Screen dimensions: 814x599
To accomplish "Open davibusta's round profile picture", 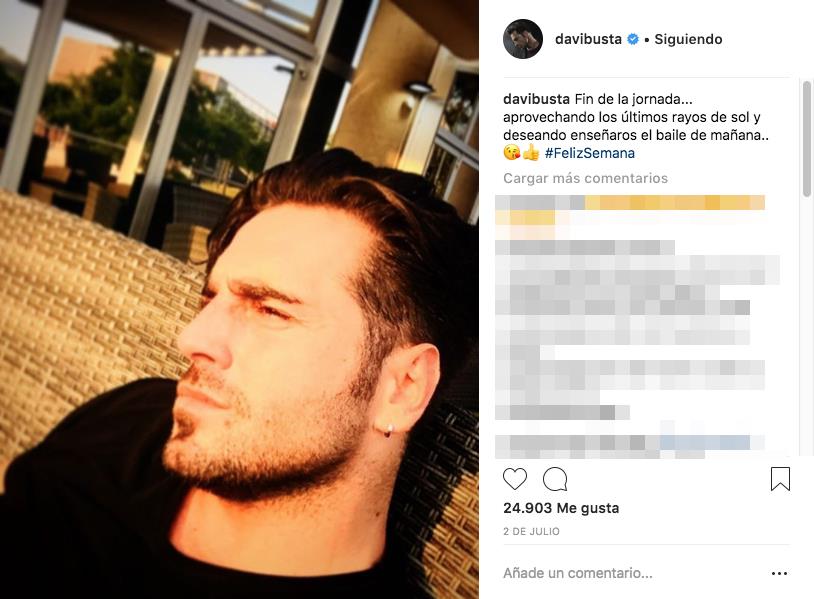I will [x=523, y=39].
